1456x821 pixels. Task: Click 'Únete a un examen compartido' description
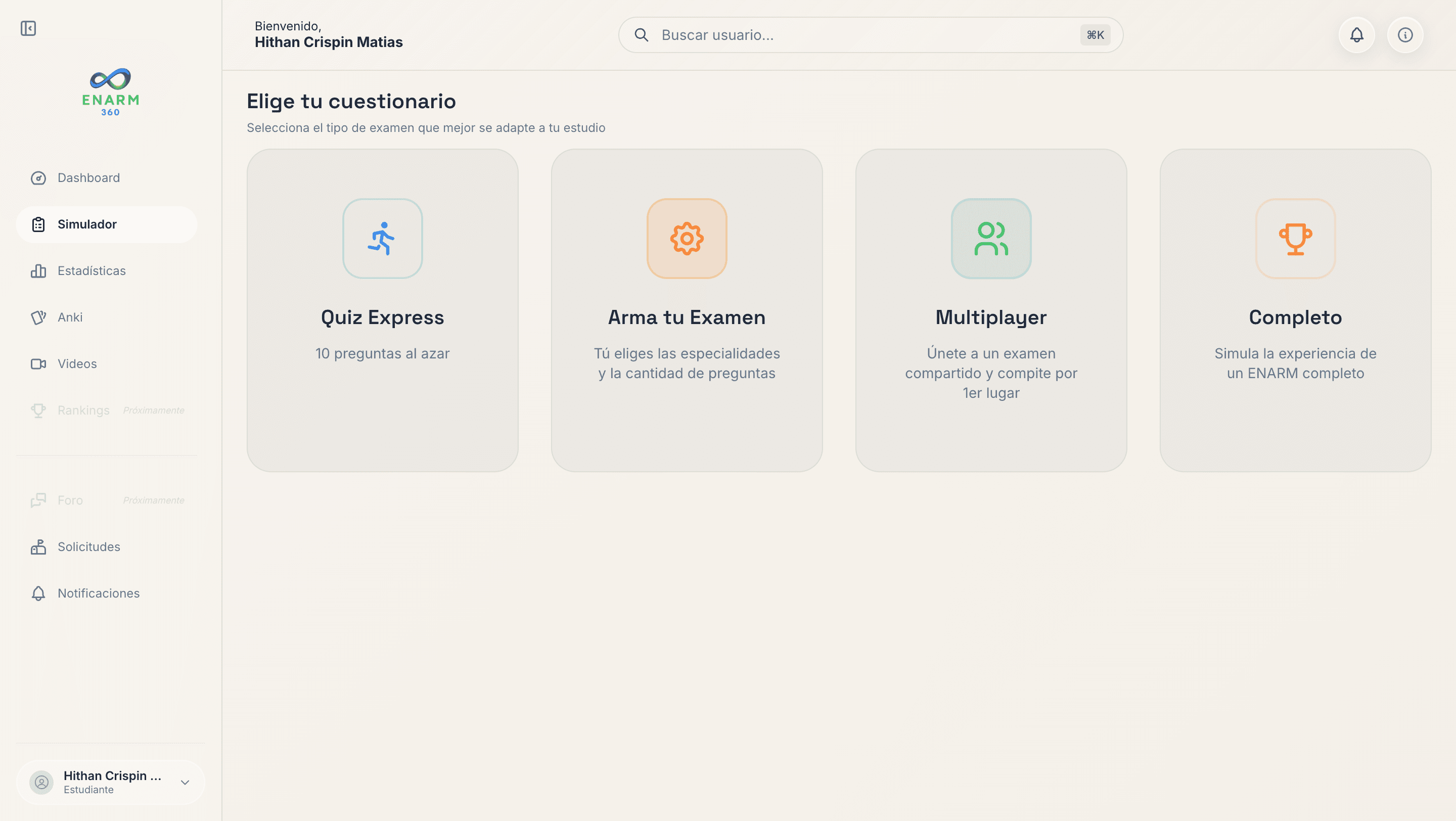[991, 374]
